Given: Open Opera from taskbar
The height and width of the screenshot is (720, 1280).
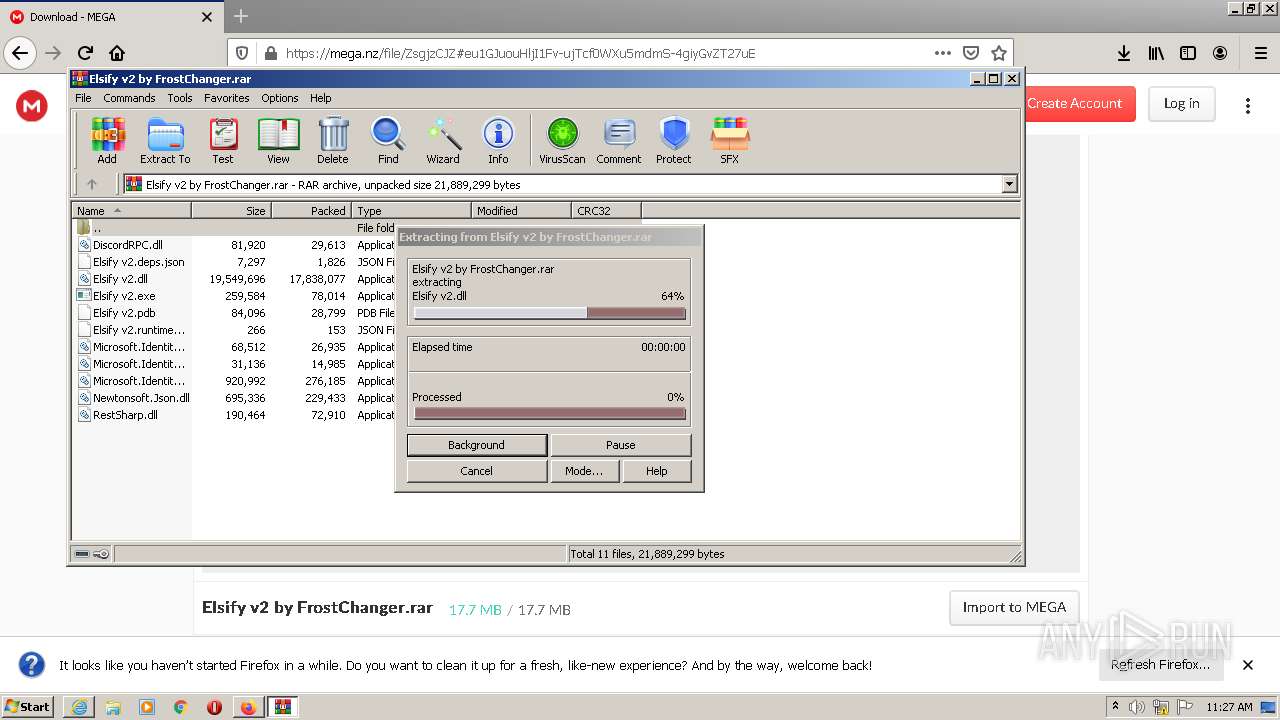Looking at the screenshot, I should click(x=214, y=707).
